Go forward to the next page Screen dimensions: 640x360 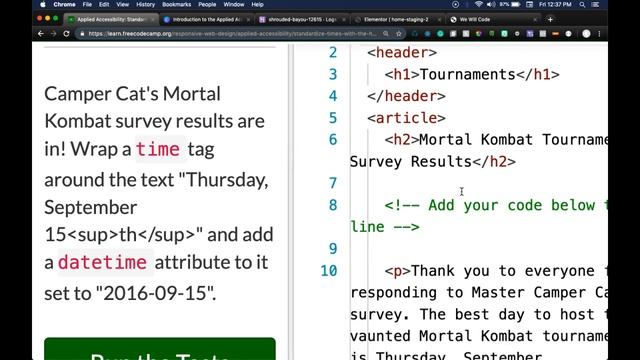(x=53, y=34)
